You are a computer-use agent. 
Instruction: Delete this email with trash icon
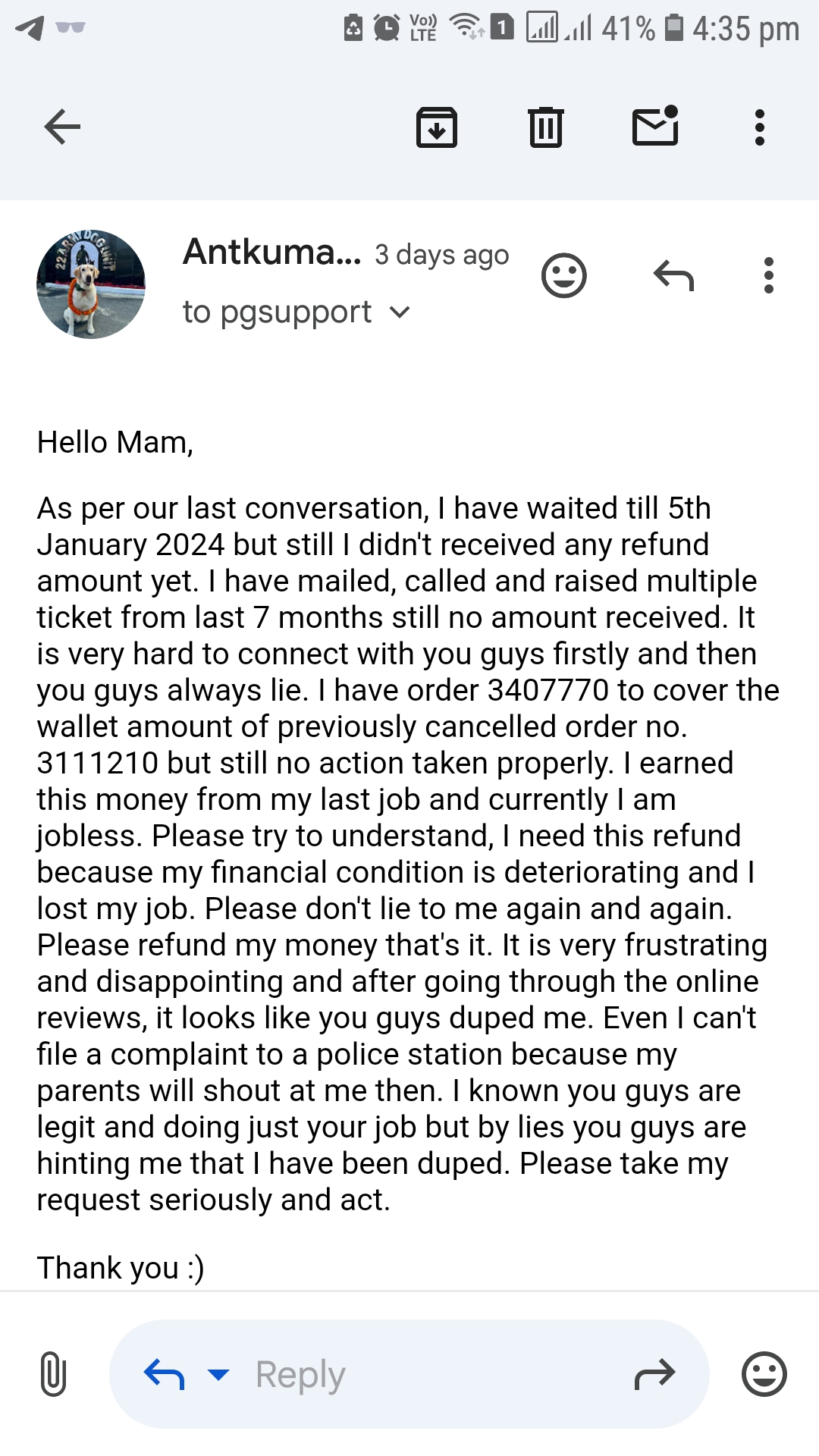(x=545, y=127)
